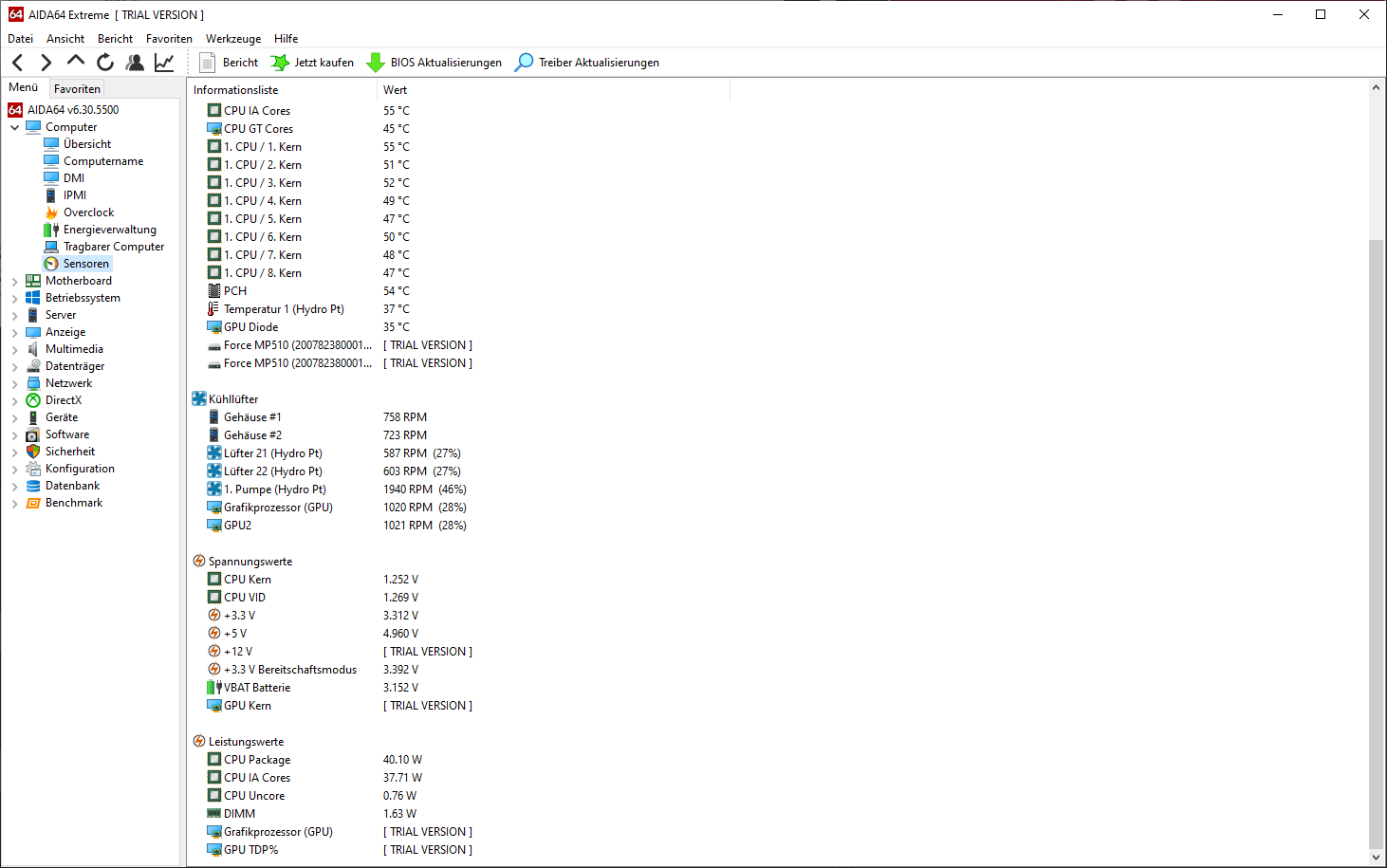Expand the Server tree node
Image resolution: width=1387 pixels, height=868 pixels.
pos(14,315)
